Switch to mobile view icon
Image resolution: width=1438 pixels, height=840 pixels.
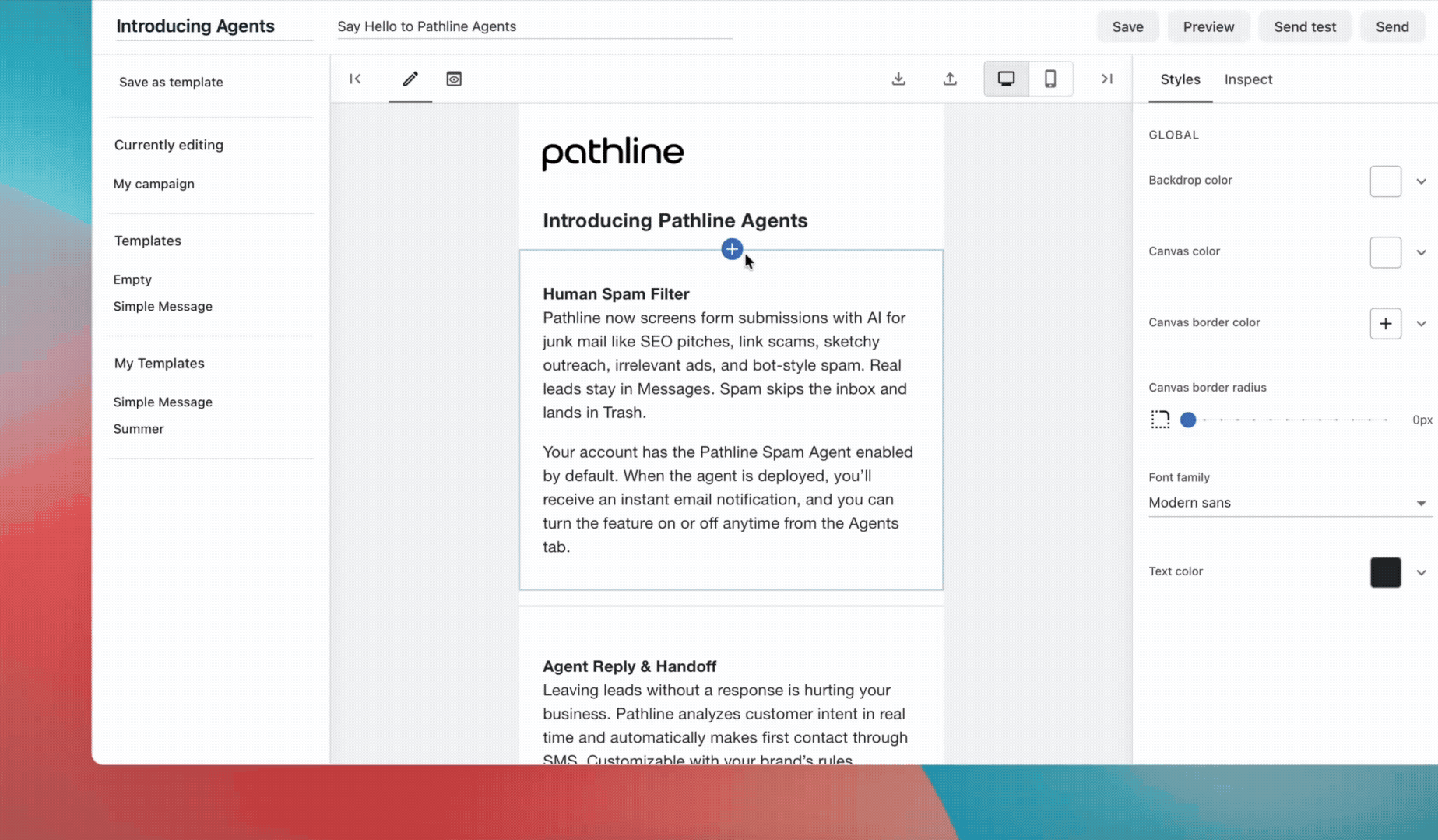(1050, 79)
